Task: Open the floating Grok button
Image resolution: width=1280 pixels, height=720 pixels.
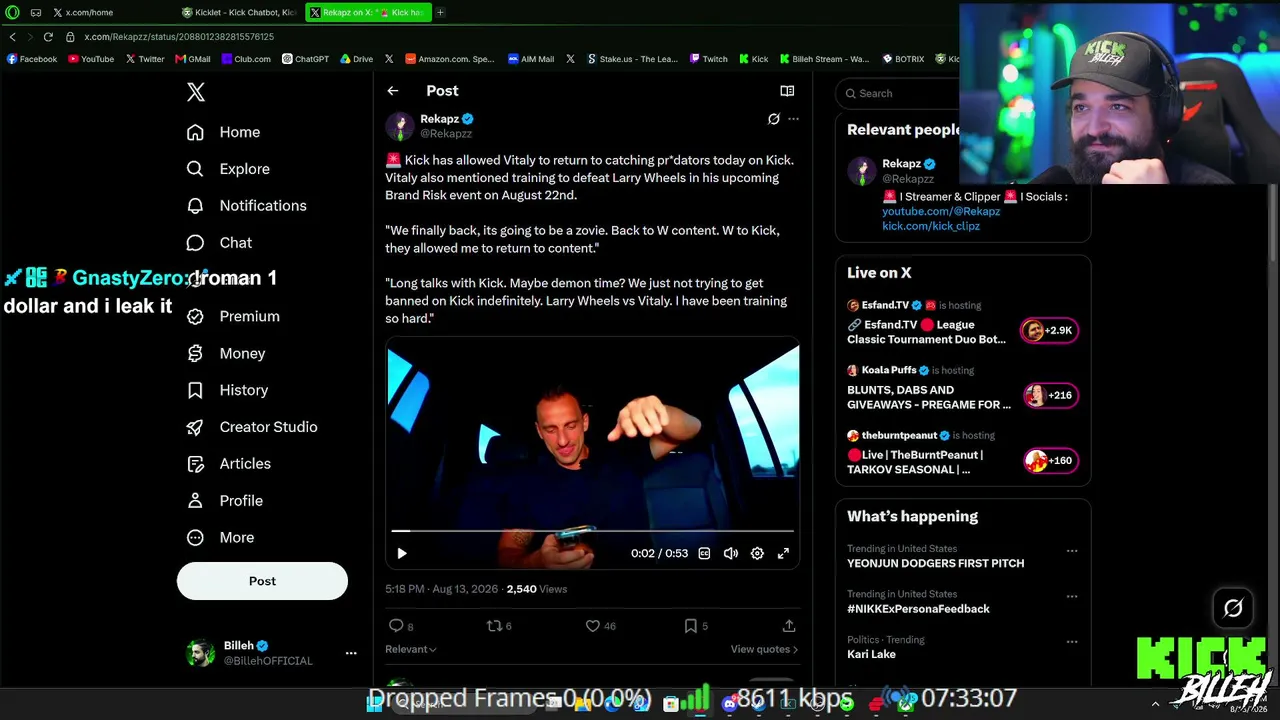Action: (1233, 608)
